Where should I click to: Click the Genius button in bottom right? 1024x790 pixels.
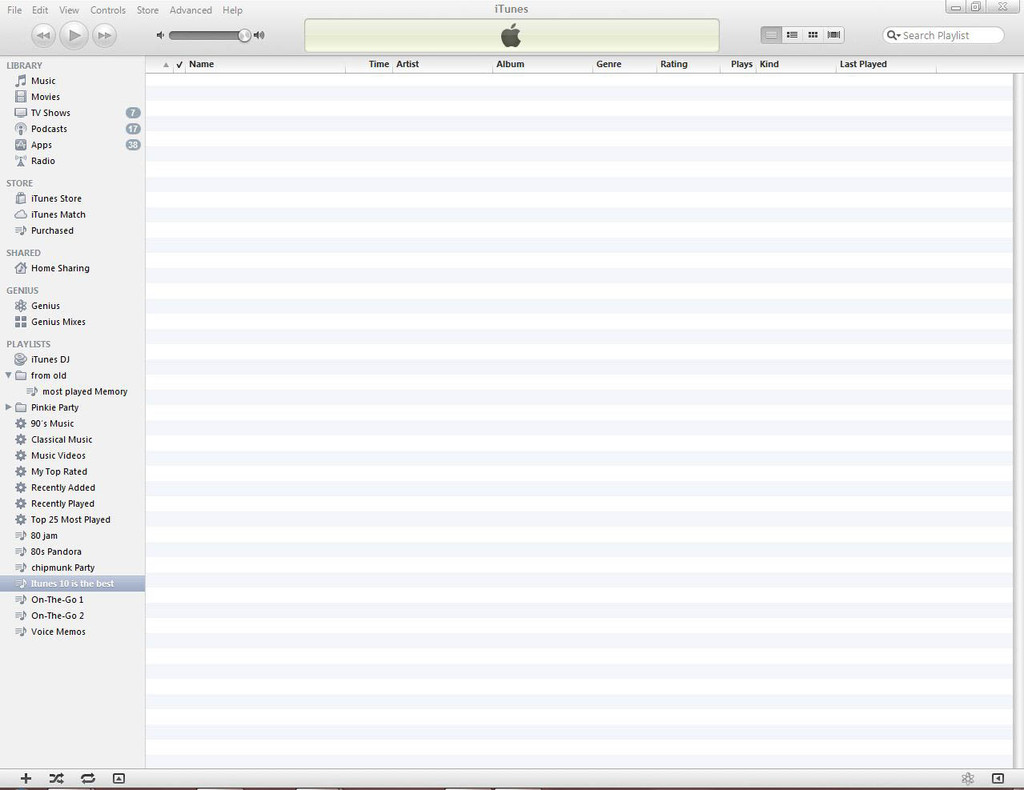pos(968,778)
